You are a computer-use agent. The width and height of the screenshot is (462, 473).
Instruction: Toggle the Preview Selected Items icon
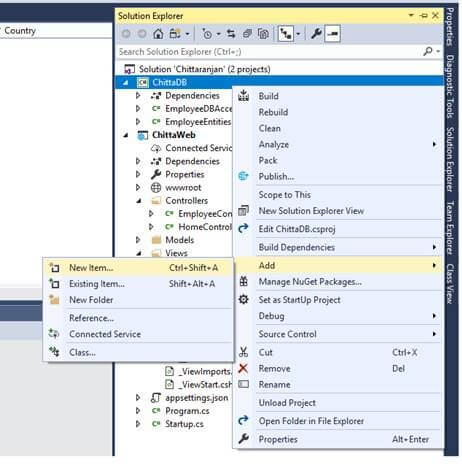tap(332, 34)
